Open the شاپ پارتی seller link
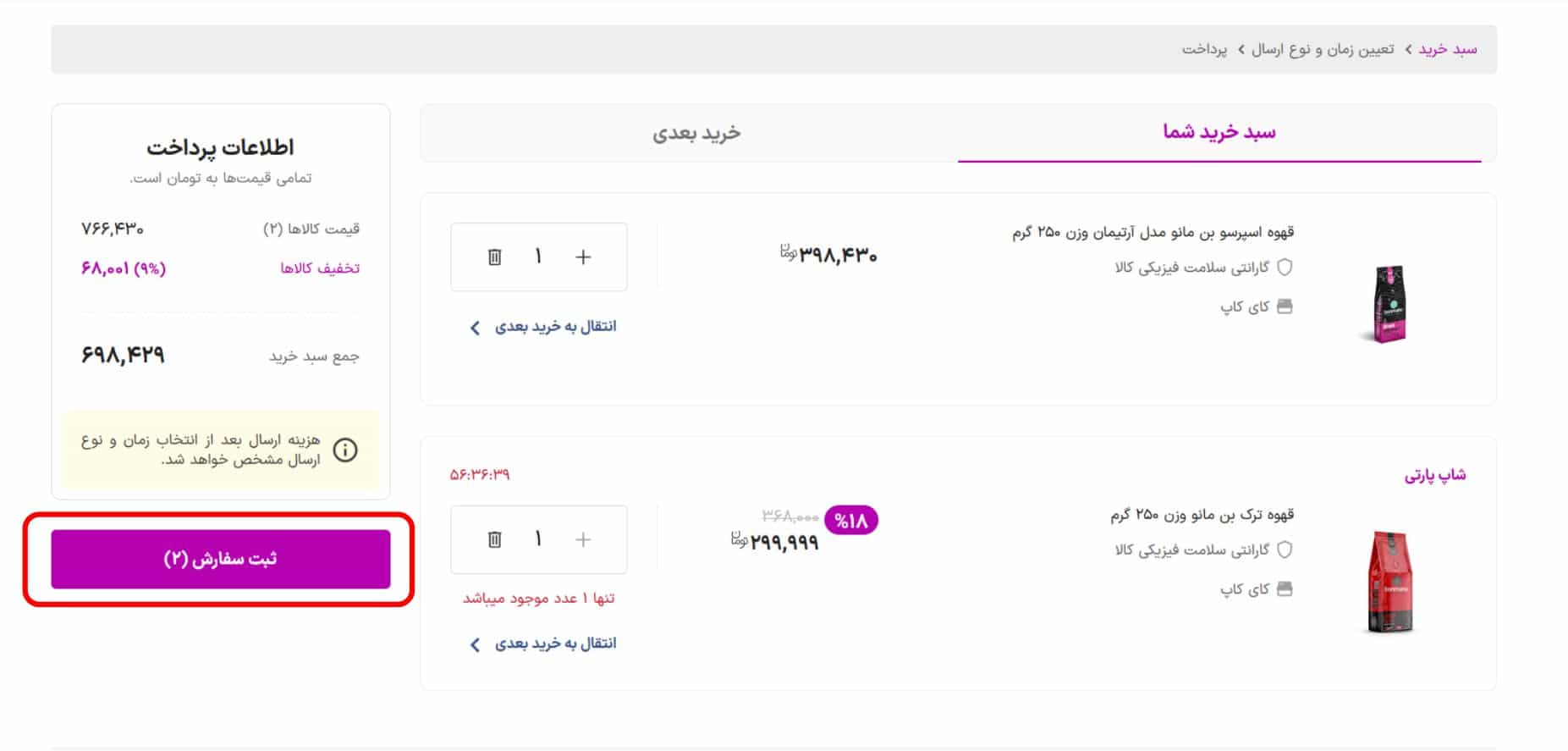Image resolution: width=1568 pixels, height=751 pixels. point(1435,475)
